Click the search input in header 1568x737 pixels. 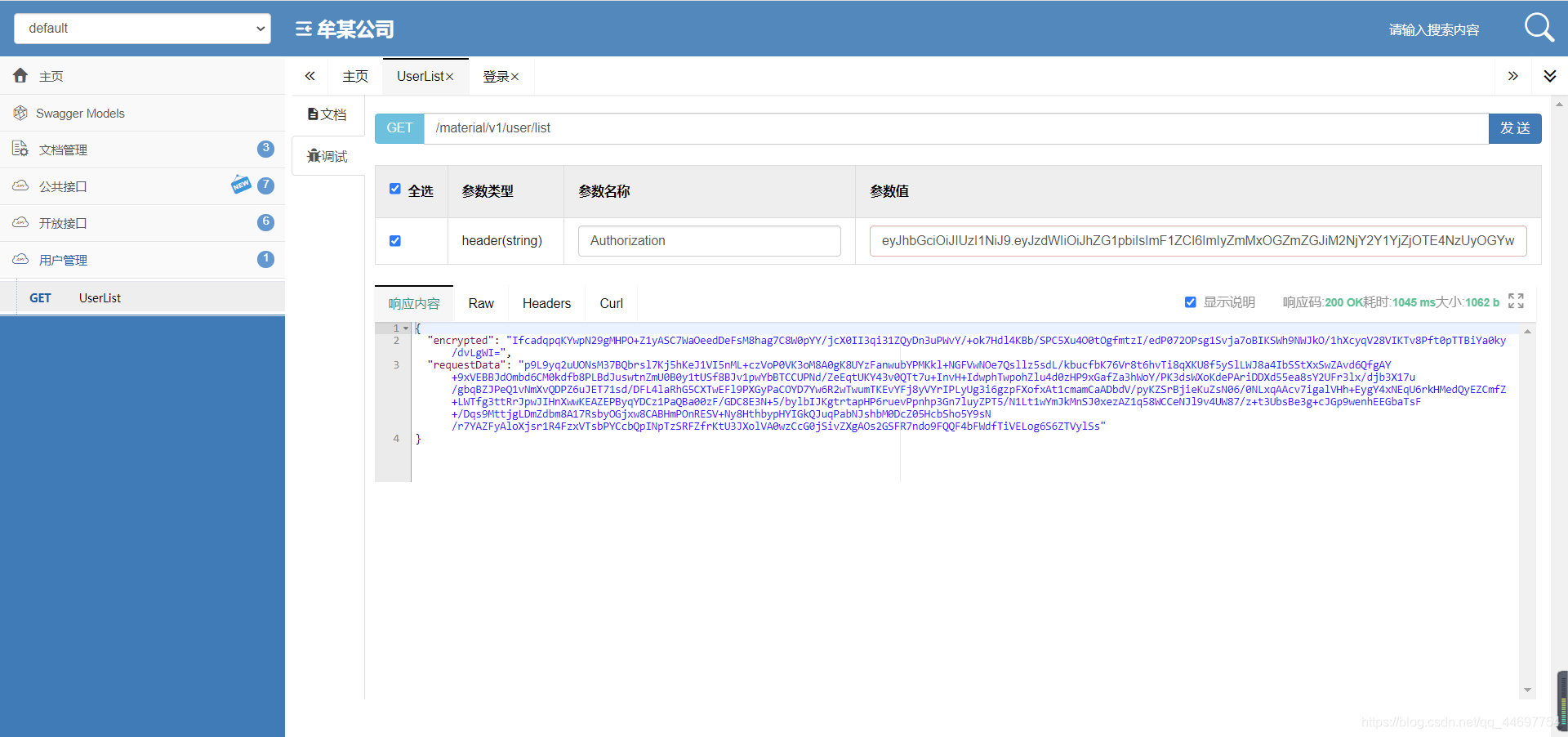click(x=1434, y=29)
